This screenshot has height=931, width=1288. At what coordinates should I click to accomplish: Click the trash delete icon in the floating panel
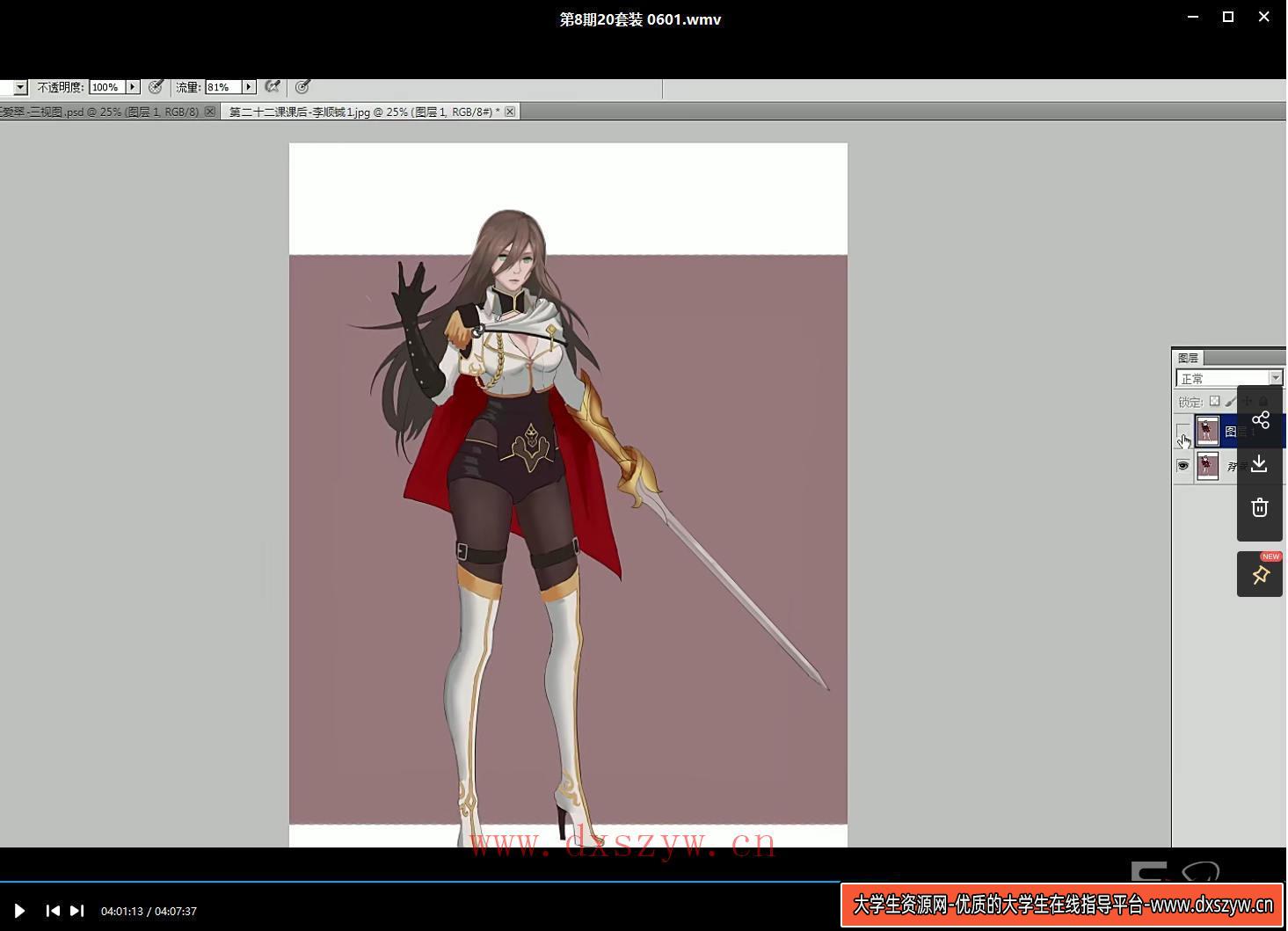point(1260,507)
